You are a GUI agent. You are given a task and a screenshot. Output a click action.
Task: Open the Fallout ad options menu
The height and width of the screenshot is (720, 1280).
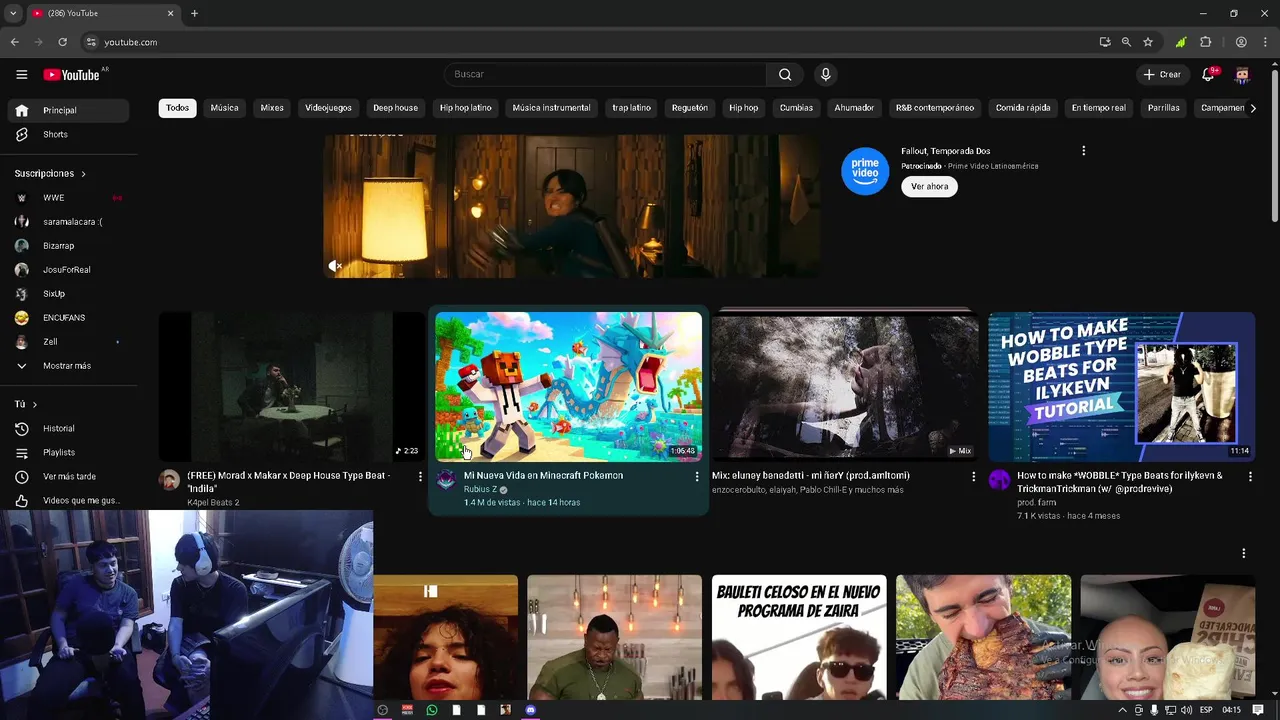coord(1083,151)
